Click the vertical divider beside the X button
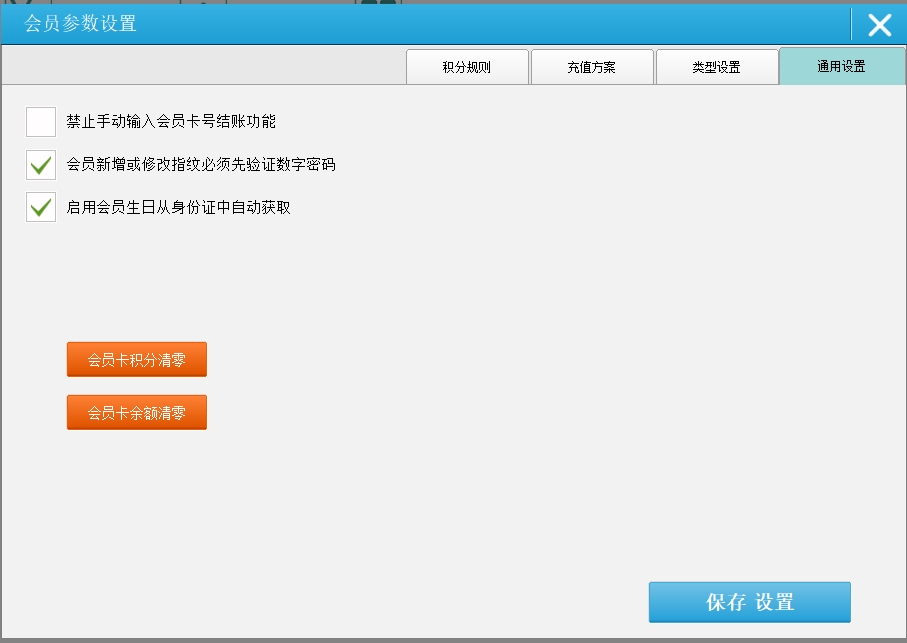Image resolution: width=907 pixels, height=643 pixels. pyautogui.click(x=852, y=24)
